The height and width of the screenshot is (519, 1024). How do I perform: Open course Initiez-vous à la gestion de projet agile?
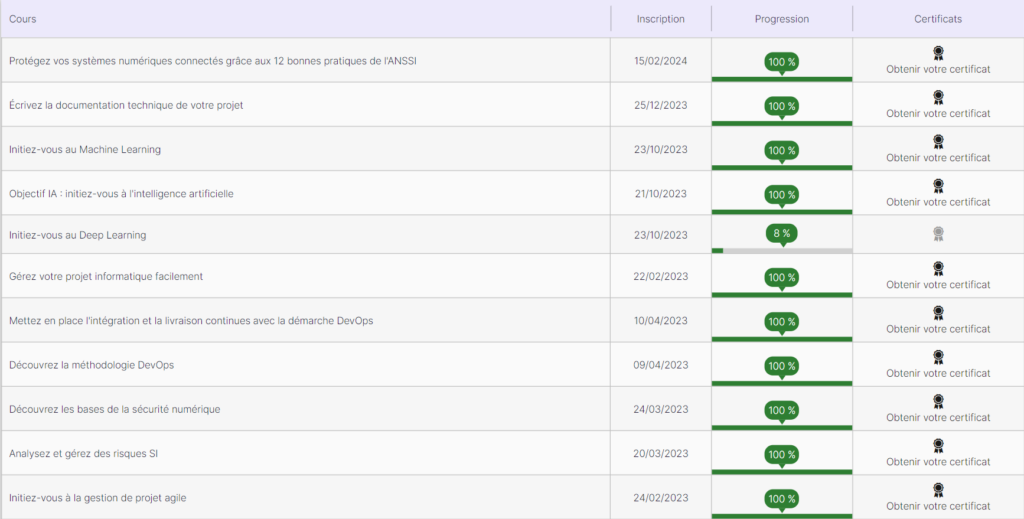tap(98, 498)
